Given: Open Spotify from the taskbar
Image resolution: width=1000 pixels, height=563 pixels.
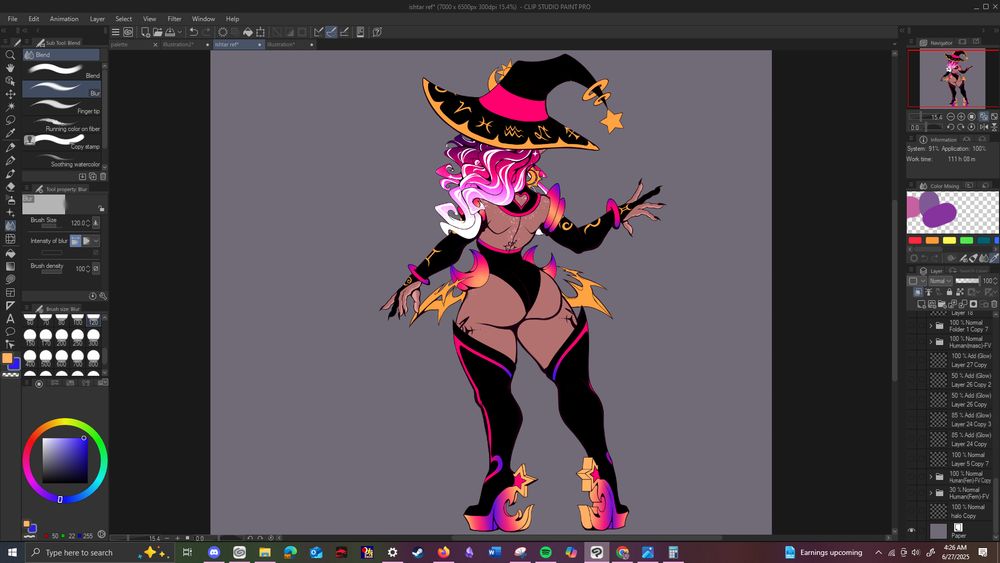Looking at the screenshot, I should (x=545, y=552).
